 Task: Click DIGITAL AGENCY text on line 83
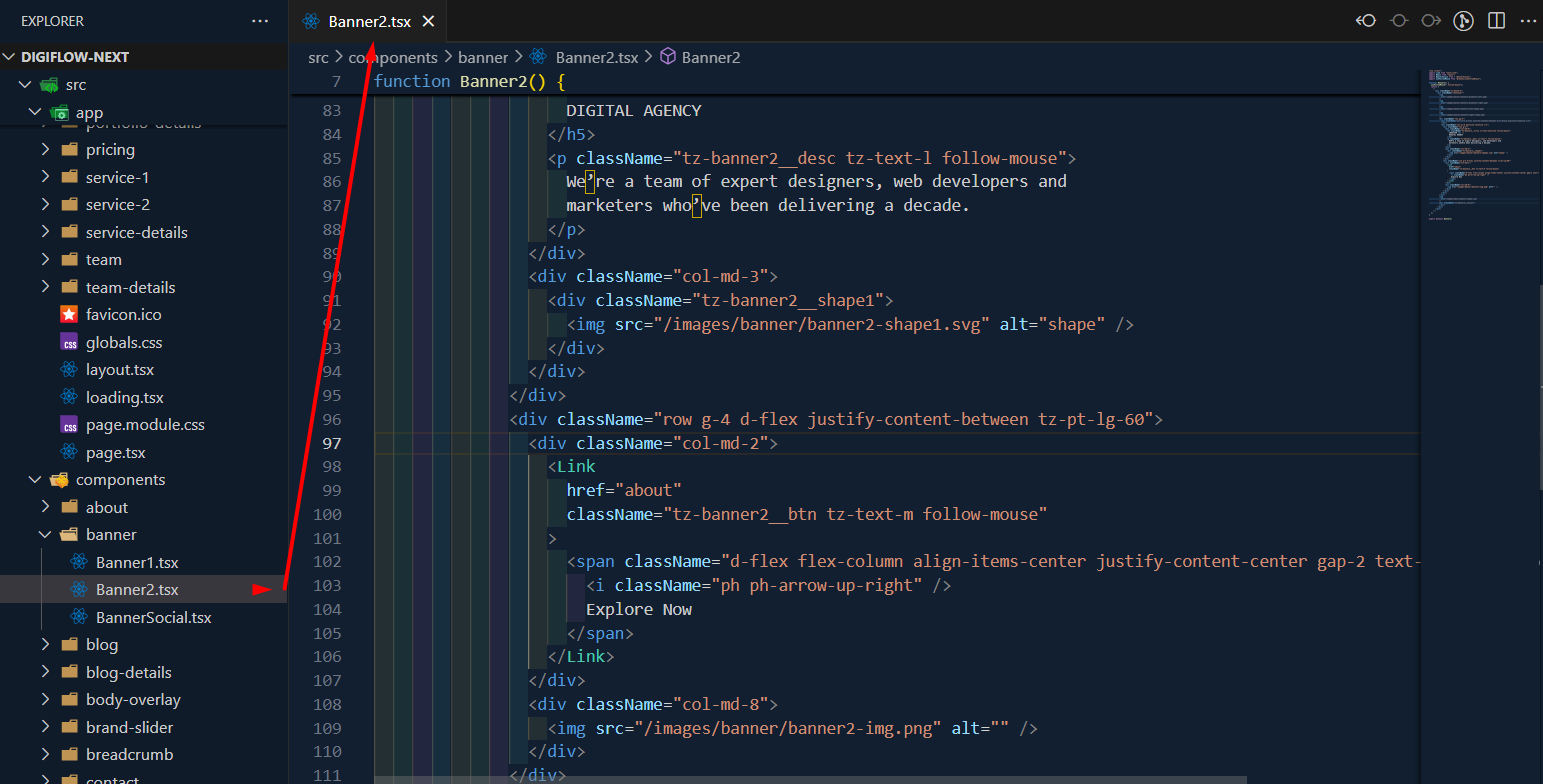(634, 110)
